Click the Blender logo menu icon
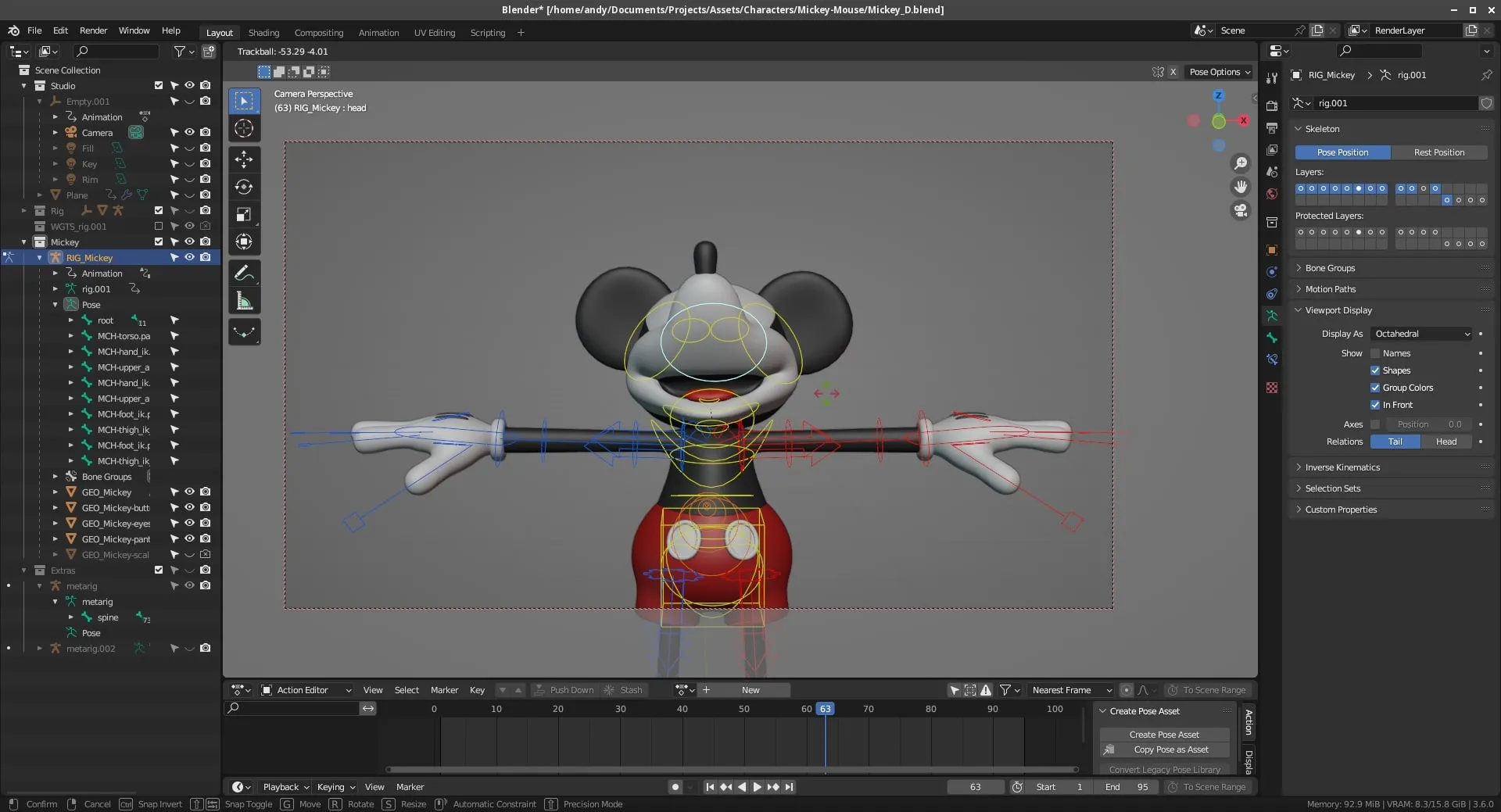Image resolution: width=1501 pixels, height=812 pixels. click(x=13, y=30)
